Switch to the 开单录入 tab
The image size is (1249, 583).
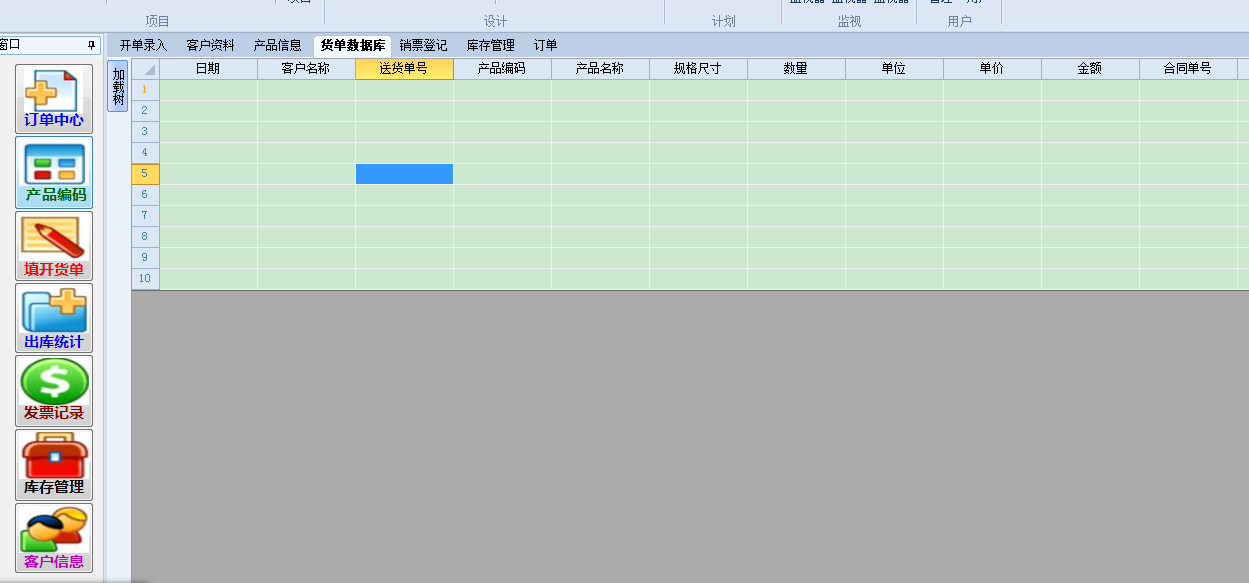point(143,45)
